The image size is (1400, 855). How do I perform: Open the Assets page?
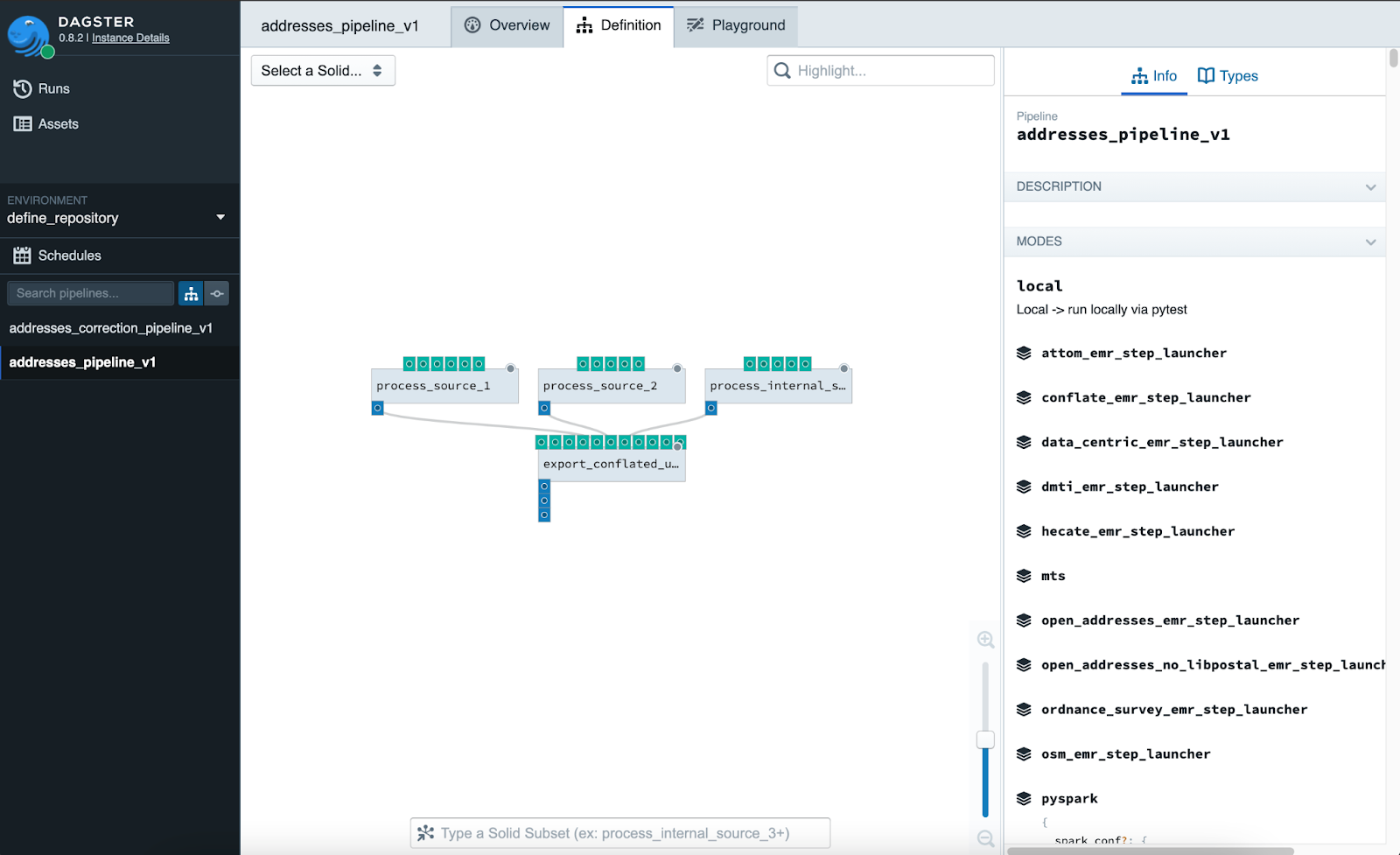pyautogui.click(x=45, y=124)
